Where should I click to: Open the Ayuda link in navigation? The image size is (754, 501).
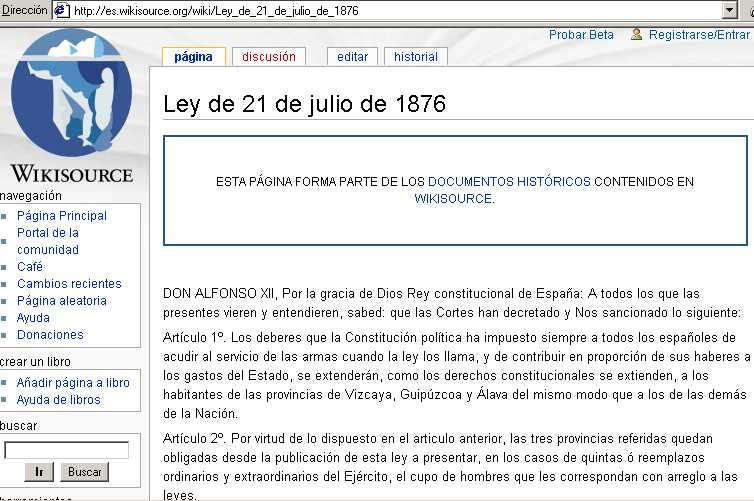pyautogui.click(x=33, y=318)
